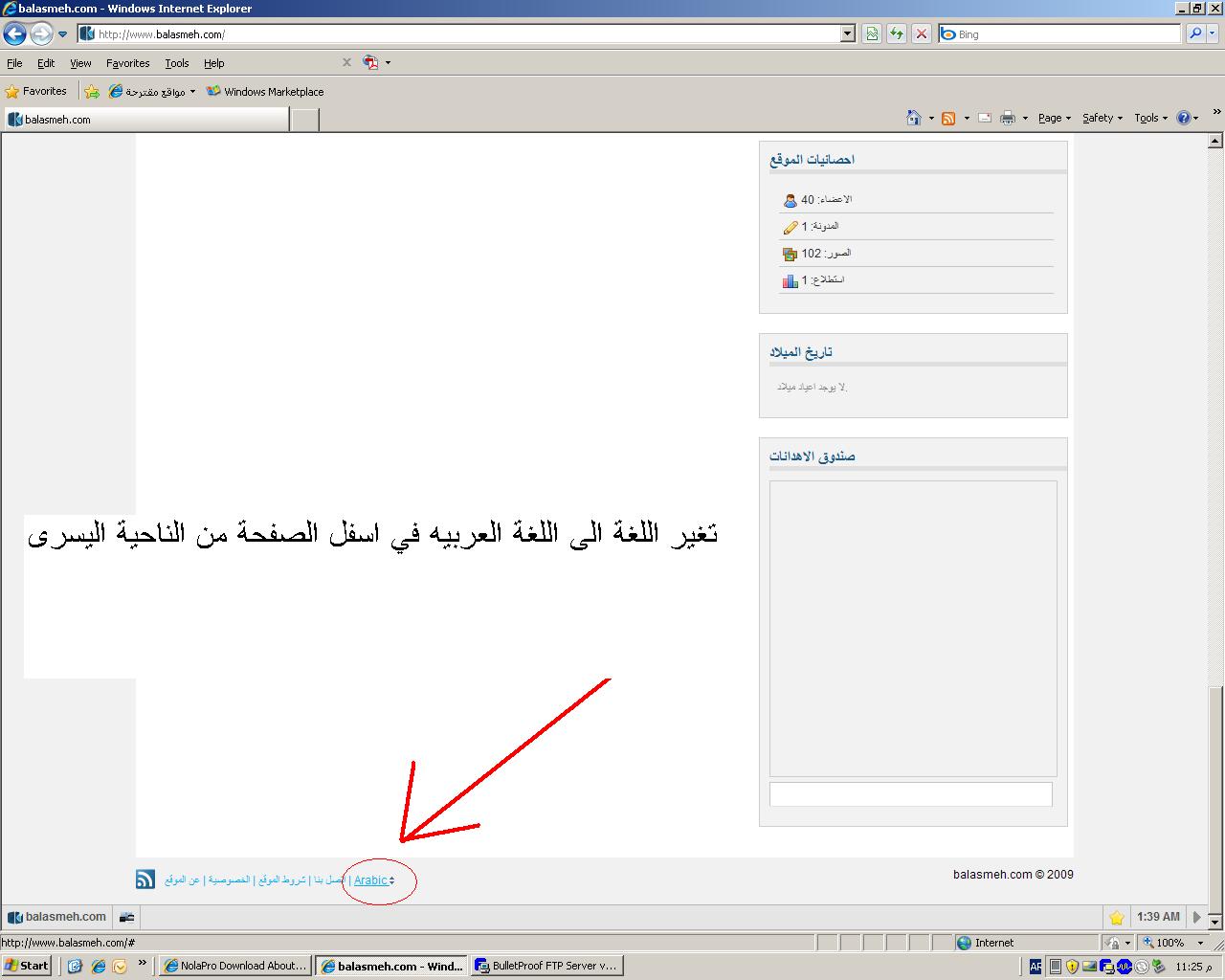
Task: Click the Start button
Action: click(26, 966)
